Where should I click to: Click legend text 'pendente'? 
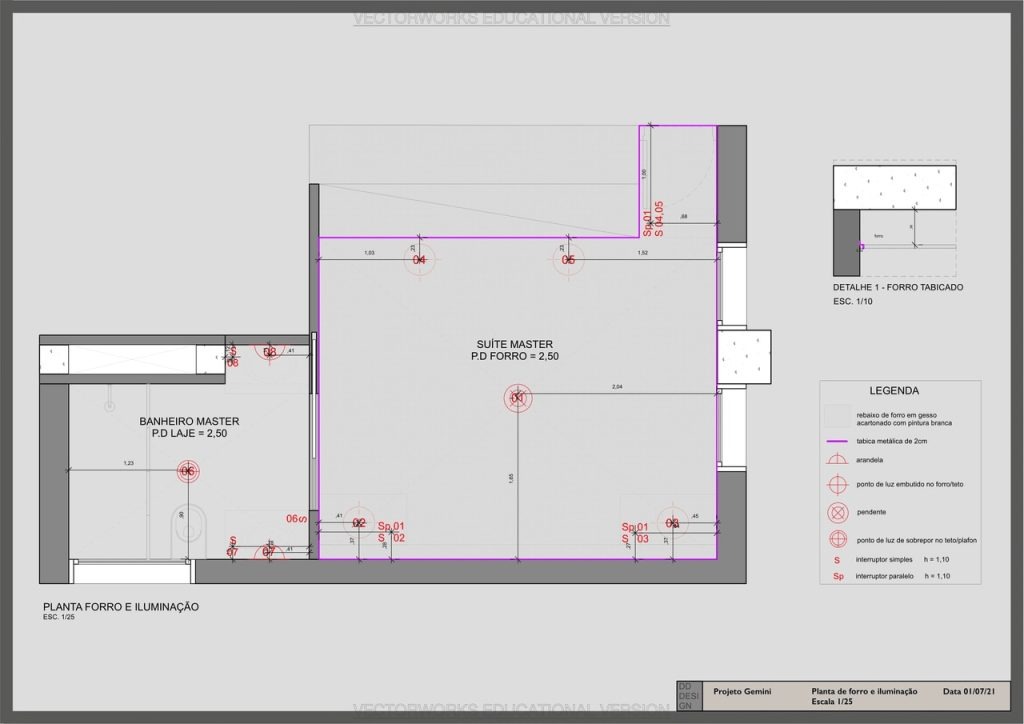point(871,512)
